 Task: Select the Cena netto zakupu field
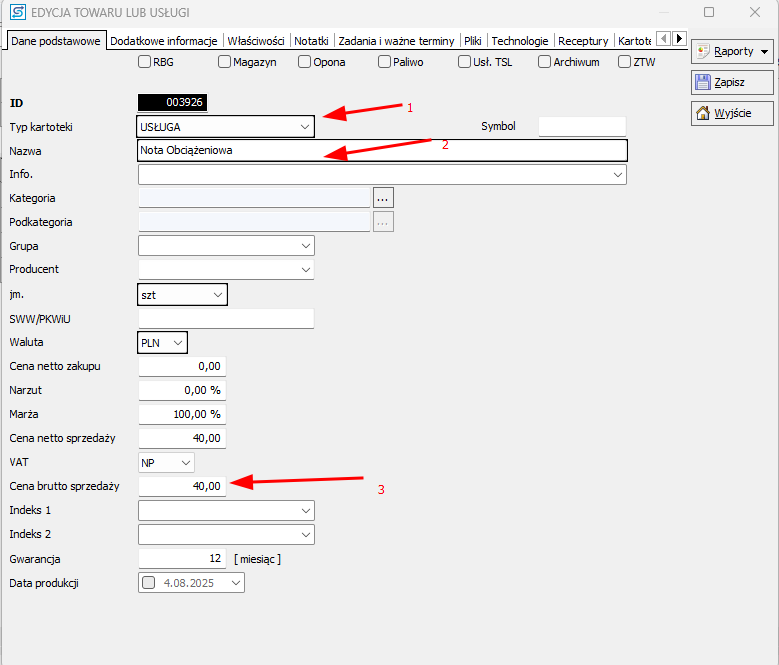pos(181,367)
